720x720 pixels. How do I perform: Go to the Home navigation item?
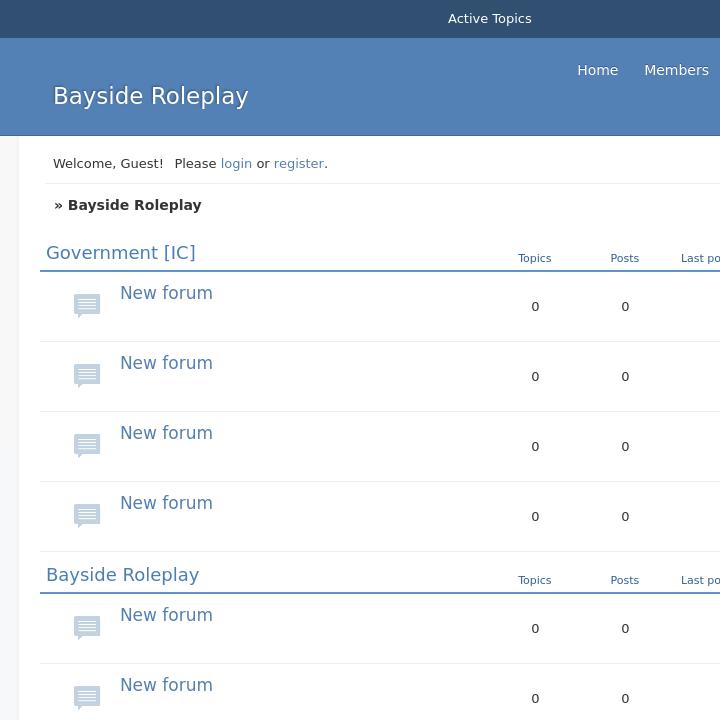coord(597,70)
